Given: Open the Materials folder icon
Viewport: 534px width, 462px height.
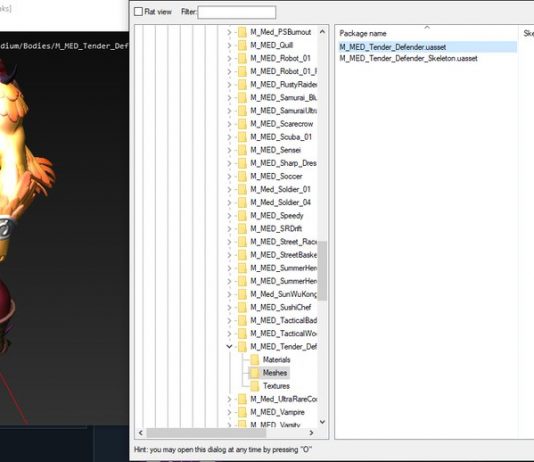Looking at the screenshot, I should point(255,360).
